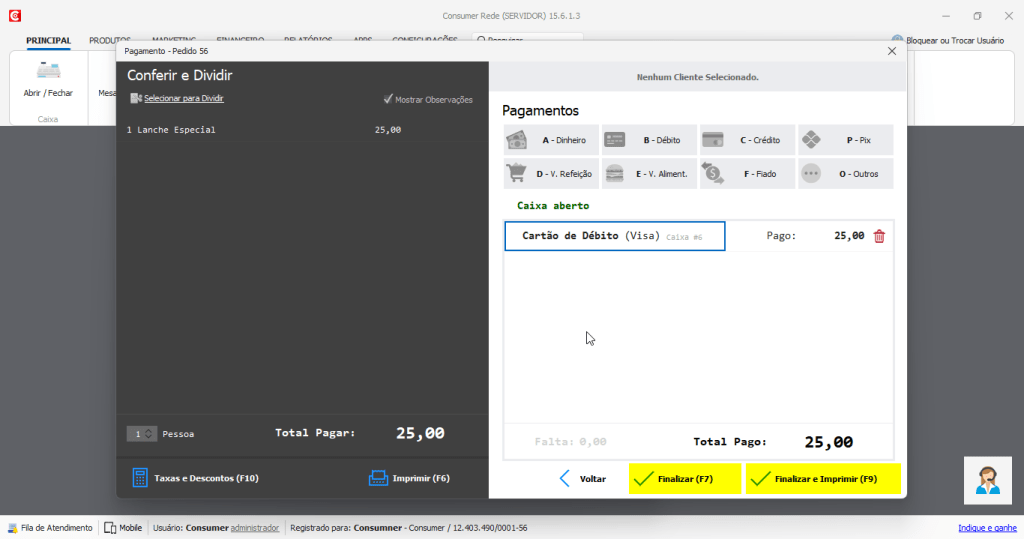Adjust the Pessoa count stepper
Viewport: 1024px width, 539px height.
click(x=149, y=434)
